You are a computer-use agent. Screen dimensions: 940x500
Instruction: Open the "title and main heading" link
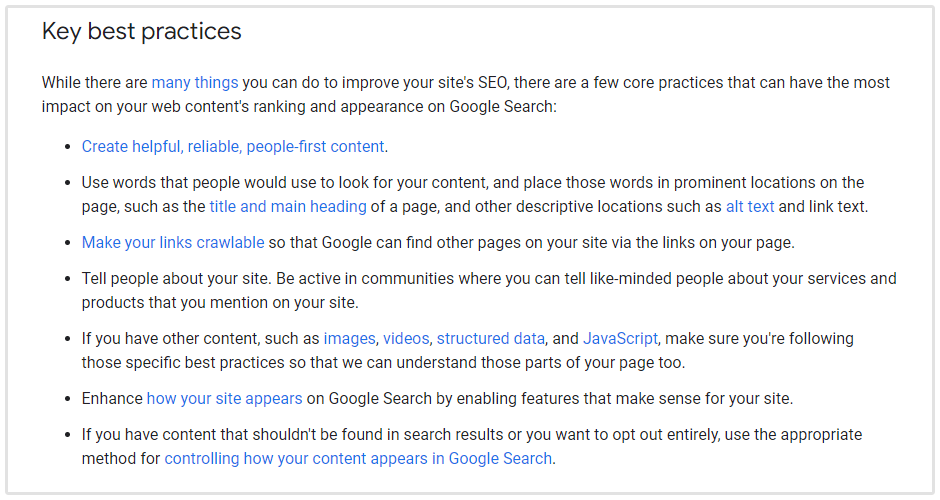(288, 206)
